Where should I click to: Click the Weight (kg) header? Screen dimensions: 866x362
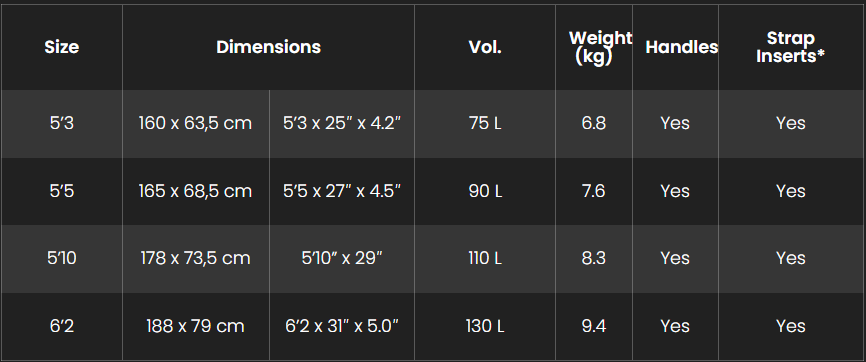594,47
